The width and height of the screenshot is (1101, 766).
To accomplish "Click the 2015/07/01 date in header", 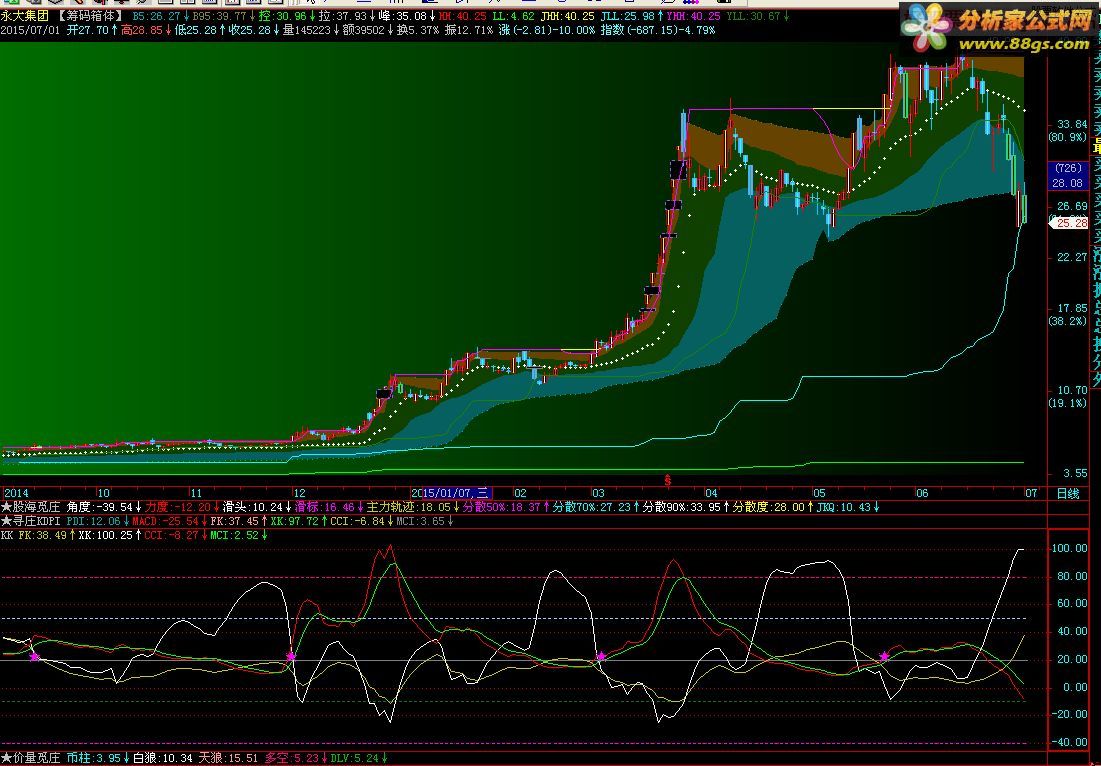I will click(30, 30).
